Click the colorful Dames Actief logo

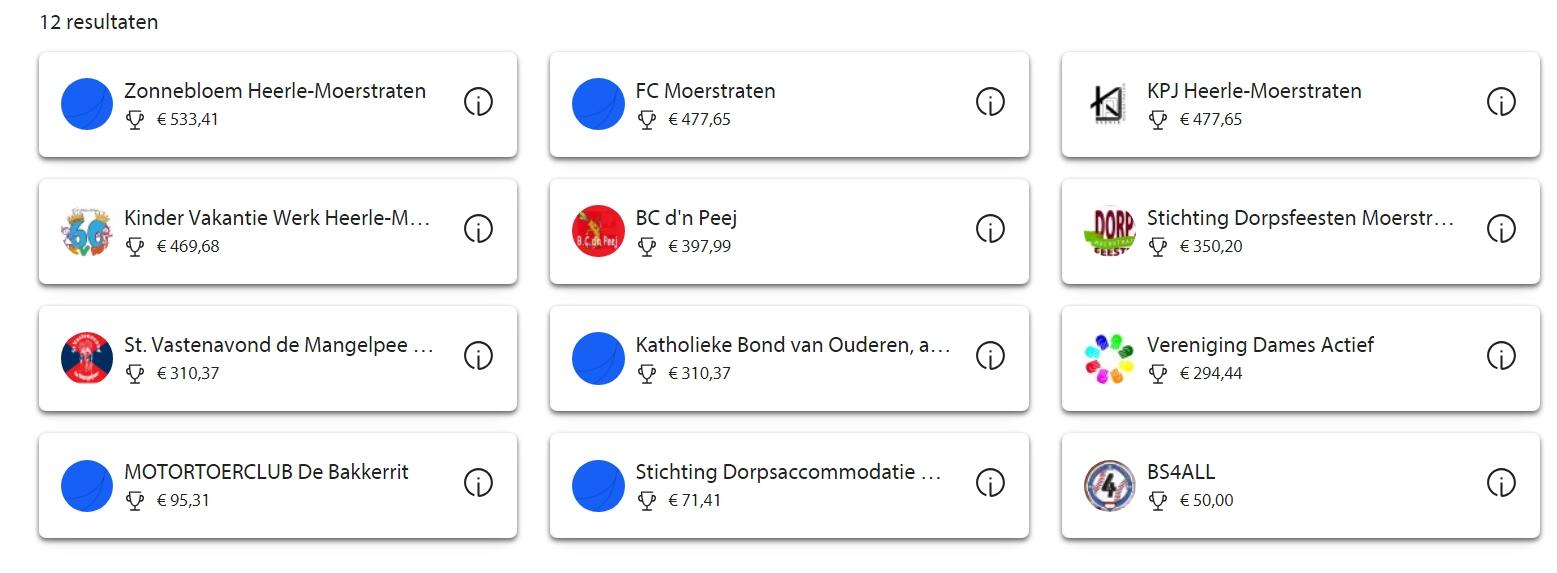pos(1109,358)
